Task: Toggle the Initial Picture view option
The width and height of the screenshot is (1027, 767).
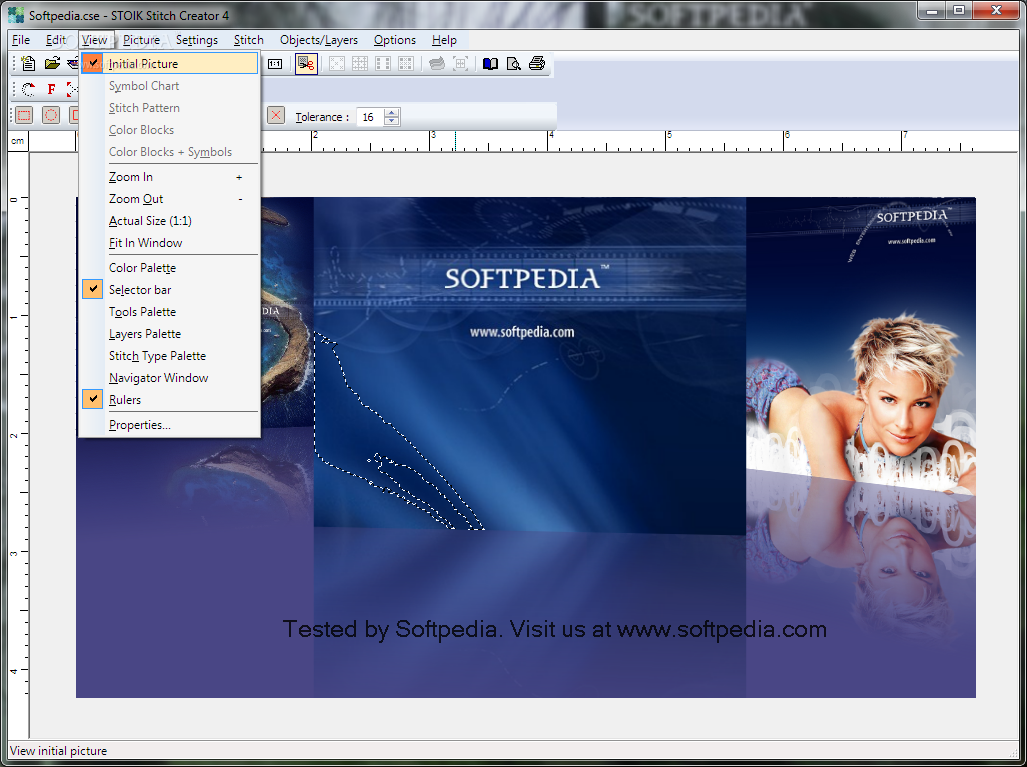Action: (169, 64)
